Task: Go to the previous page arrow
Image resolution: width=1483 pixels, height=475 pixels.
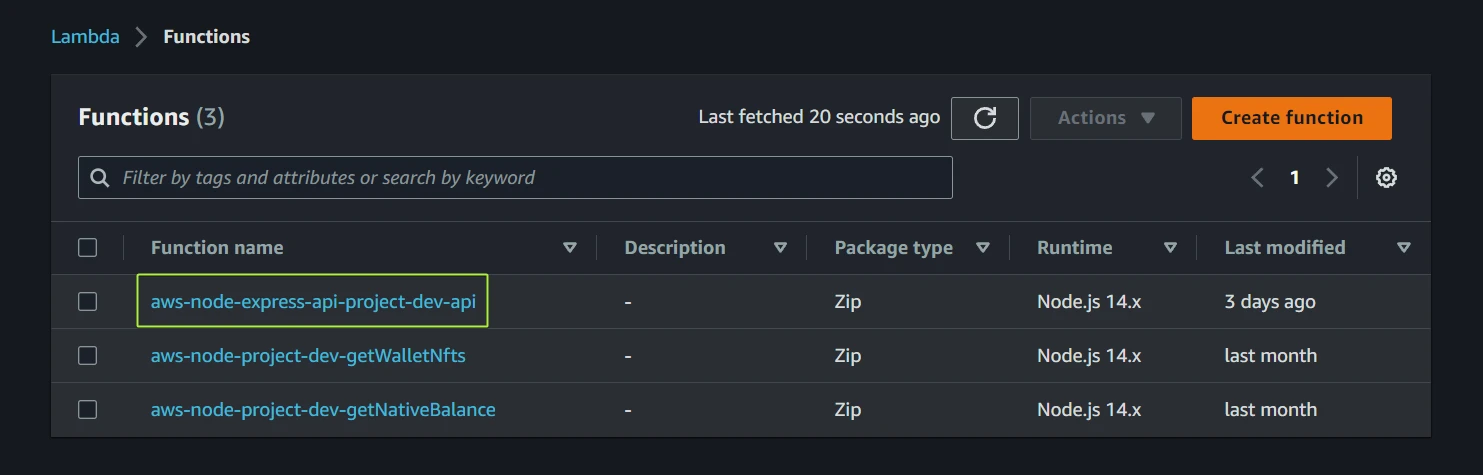Action: 1257,178
